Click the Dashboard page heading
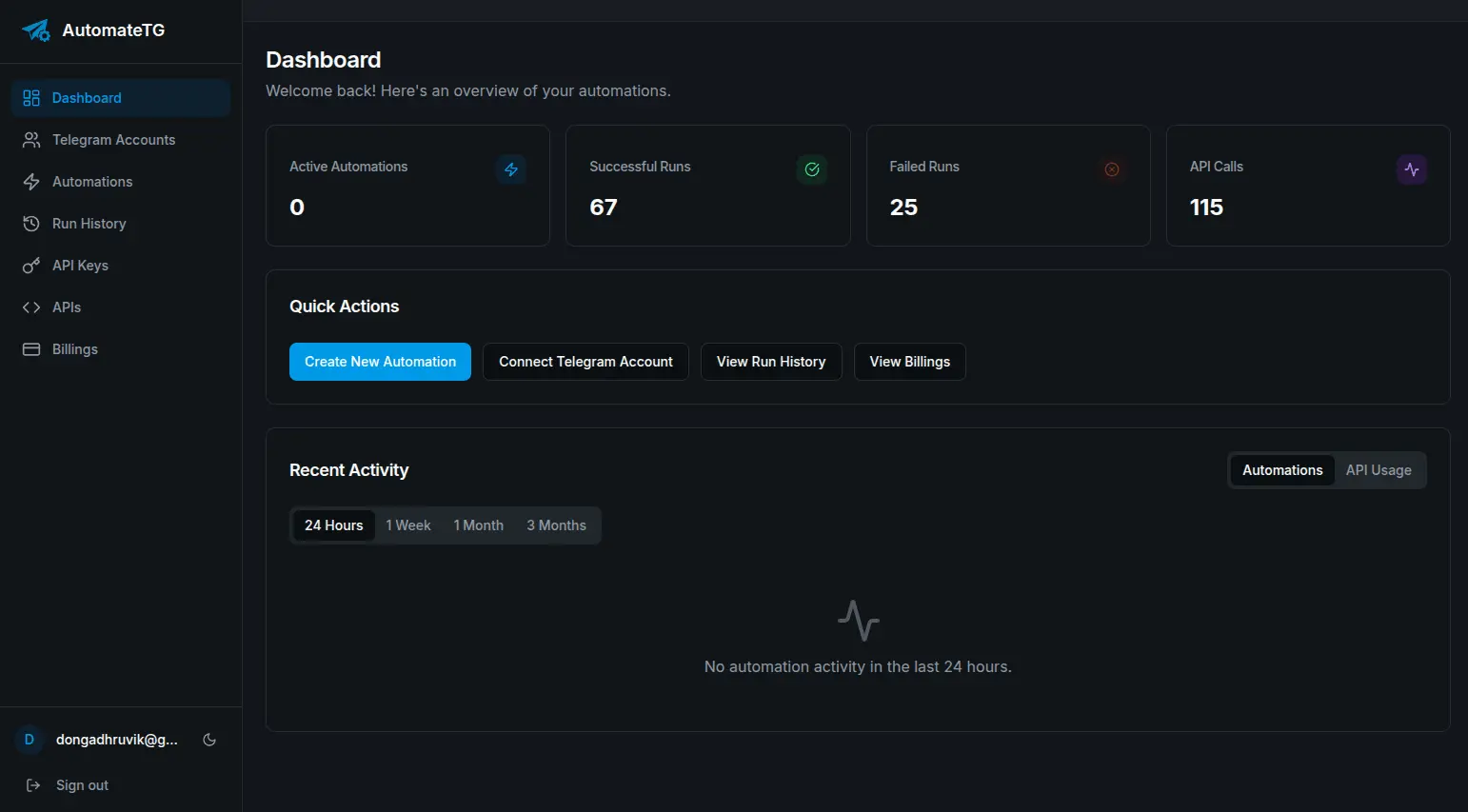The image size is (1468, 812). point(324,60)
